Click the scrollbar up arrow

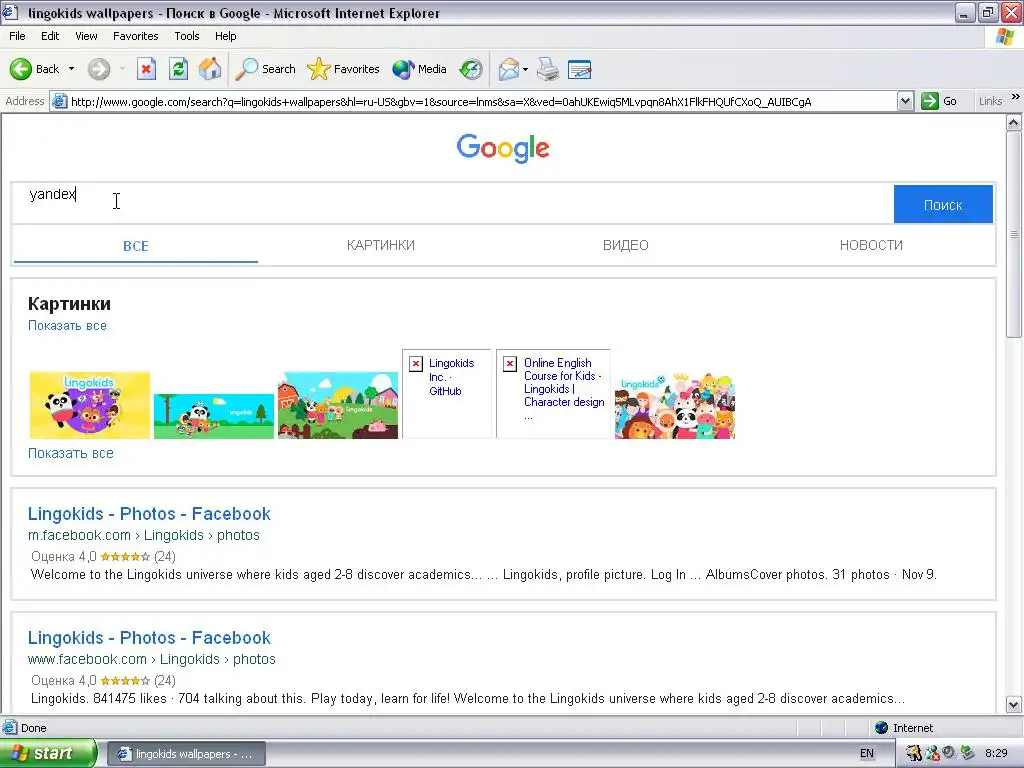1014,122
